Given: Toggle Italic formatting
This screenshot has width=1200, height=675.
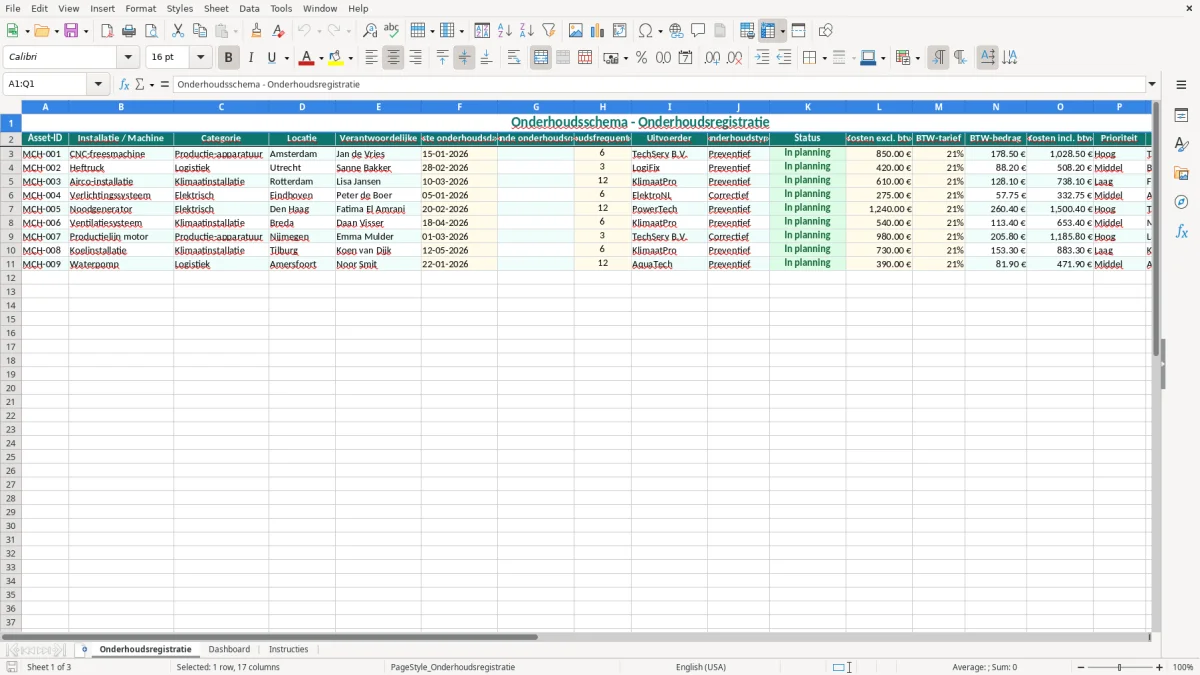Looking at the screenshot, I should pyautogui.click(x=250, y=58).
